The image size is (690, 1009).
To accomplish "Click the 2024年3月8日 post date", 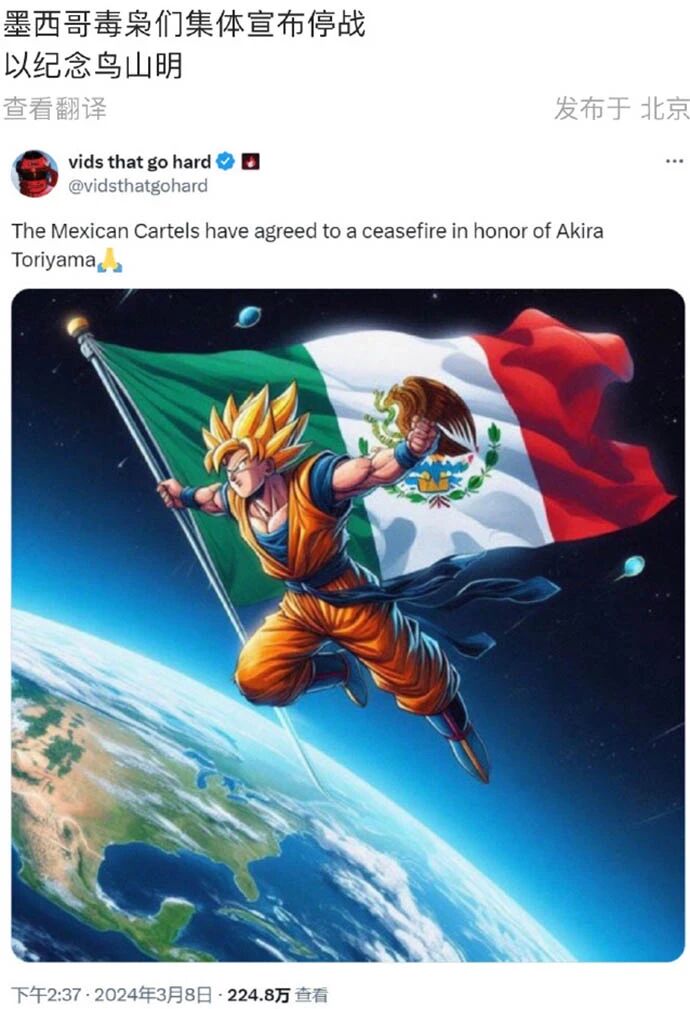I will 153,995.
